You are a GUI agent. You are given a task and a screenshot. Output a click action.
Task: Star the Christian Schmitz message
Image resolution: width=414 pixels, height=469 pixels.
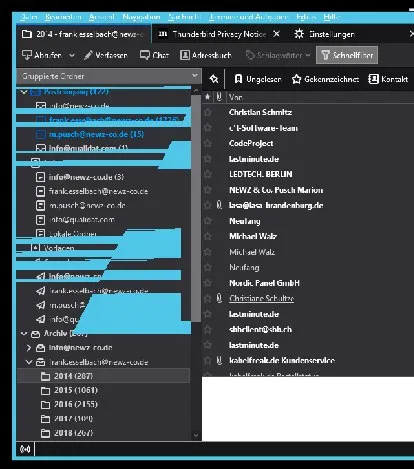click(208, 112)
